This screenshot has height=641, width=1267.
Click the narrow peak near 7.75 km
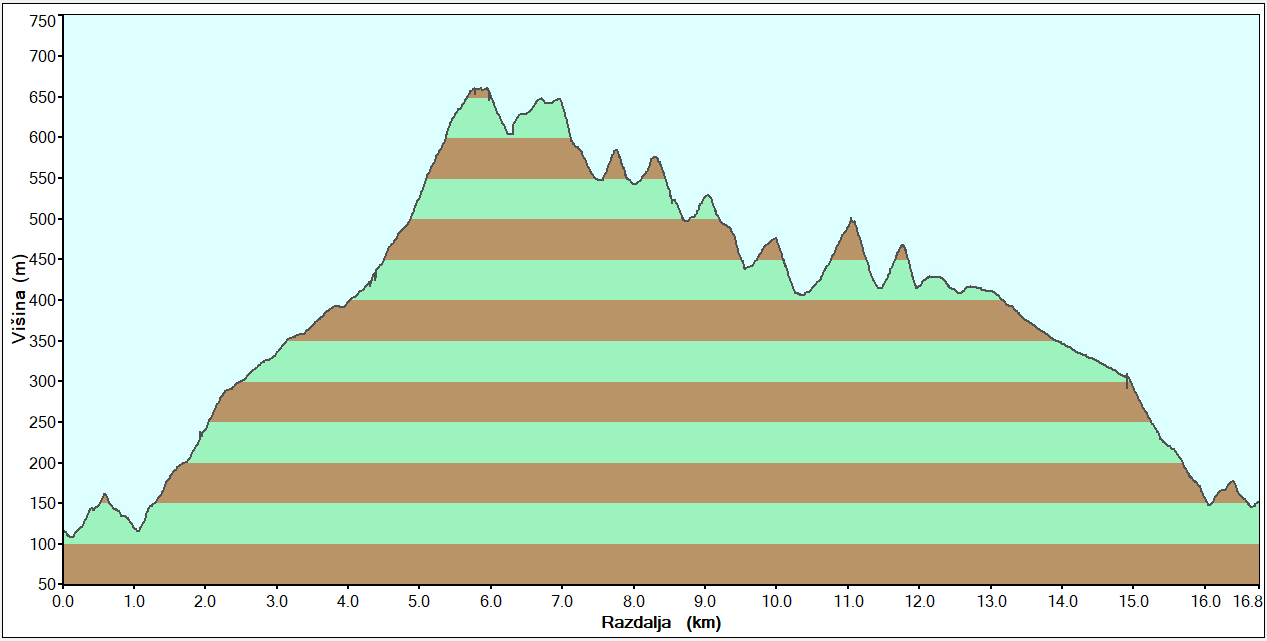coord(616,151)
